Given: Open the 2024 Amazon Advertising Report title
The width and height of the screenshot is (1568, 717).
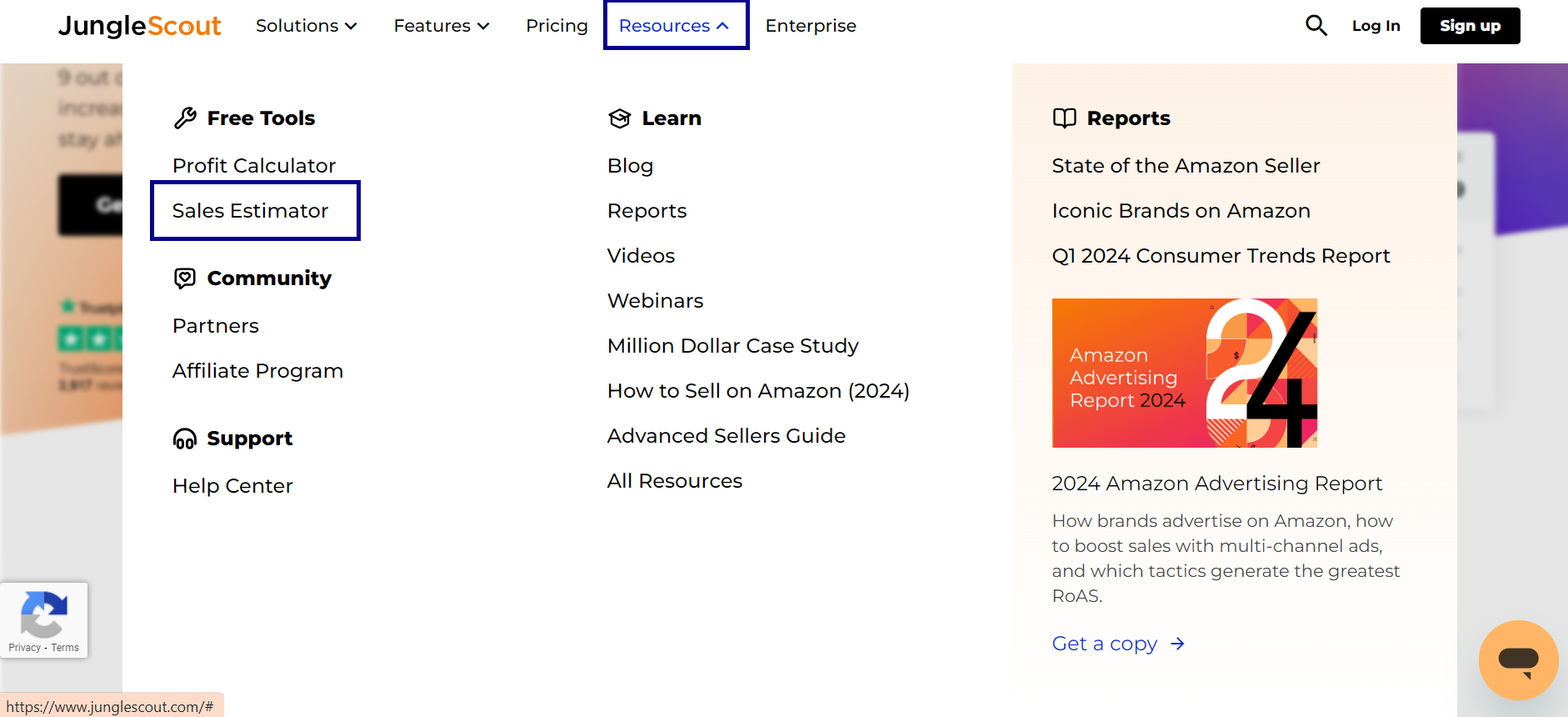Looking at the screenshot, I should click(1216, 484).
